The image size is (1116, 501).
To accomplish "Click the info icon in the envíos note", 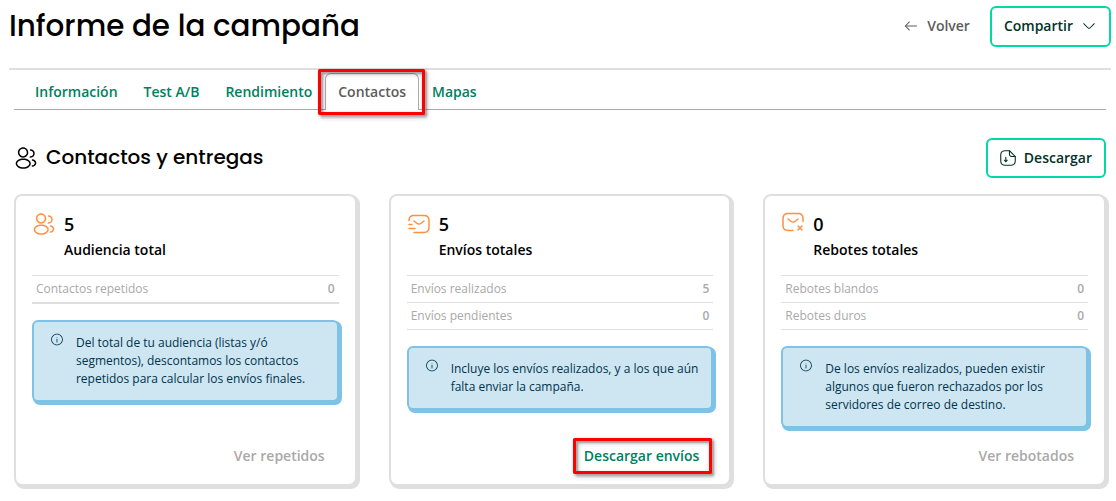I will pos(432,366).
